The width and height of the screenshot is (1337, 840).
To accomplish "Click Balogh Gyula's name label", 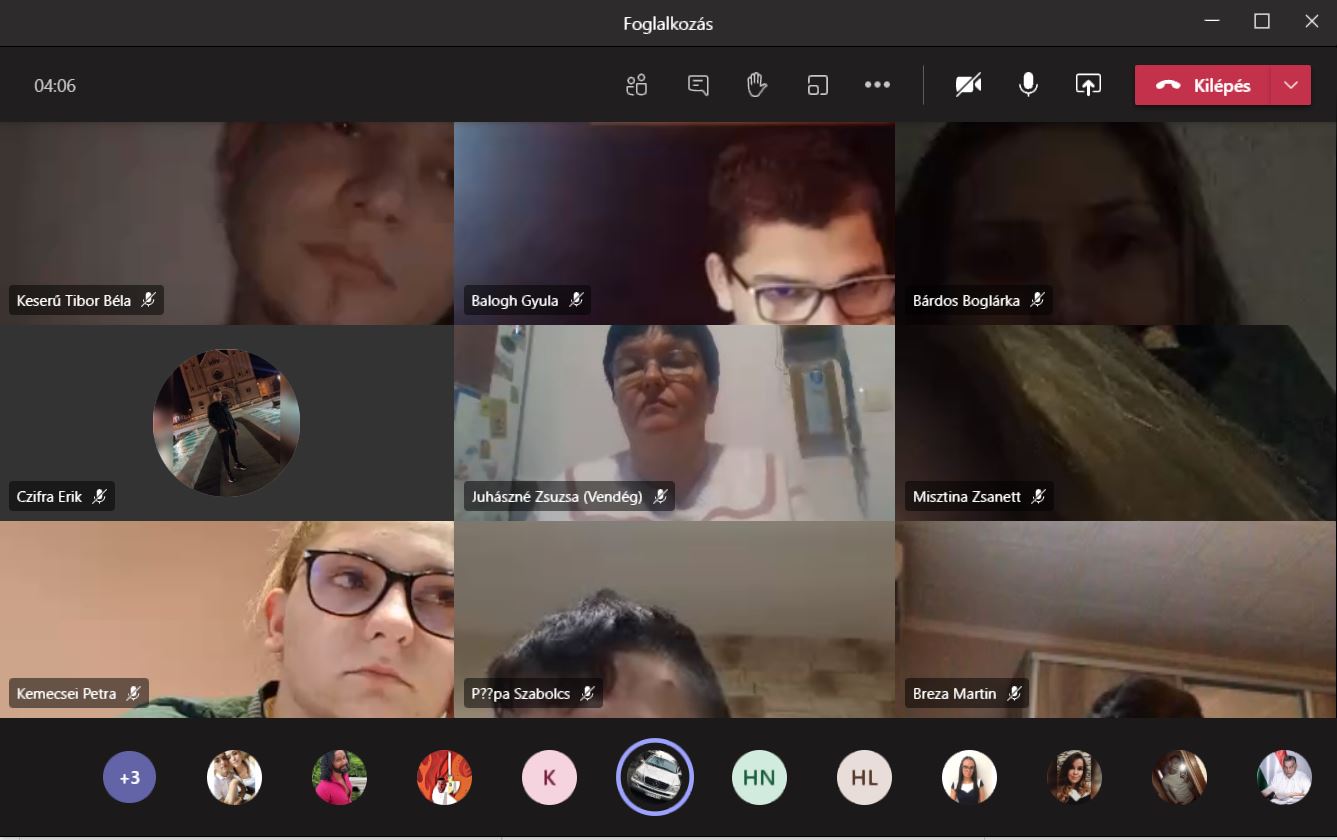I will (515, 300).
